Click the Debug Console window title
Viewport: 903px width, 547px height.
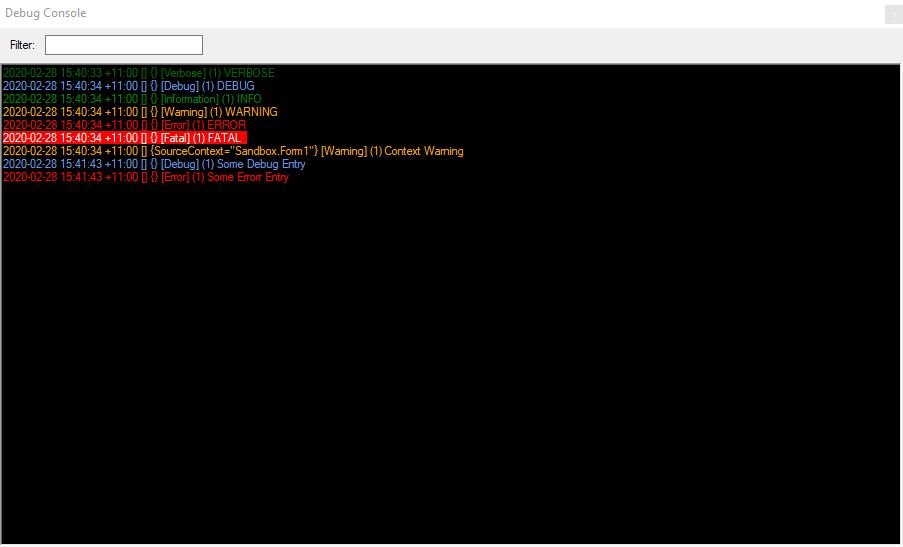46,13
